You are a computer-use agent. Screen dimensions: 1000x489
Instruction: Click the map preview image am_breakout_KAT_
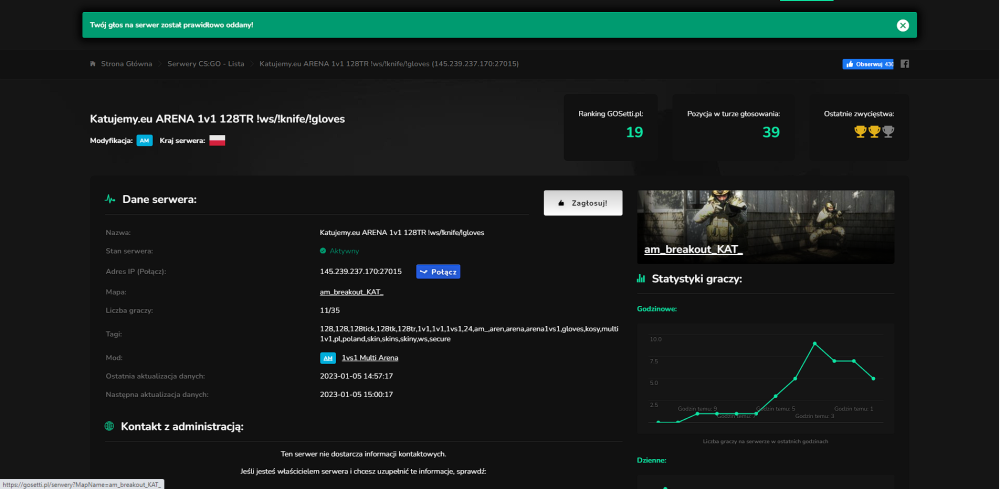click(x=765, y=226)
